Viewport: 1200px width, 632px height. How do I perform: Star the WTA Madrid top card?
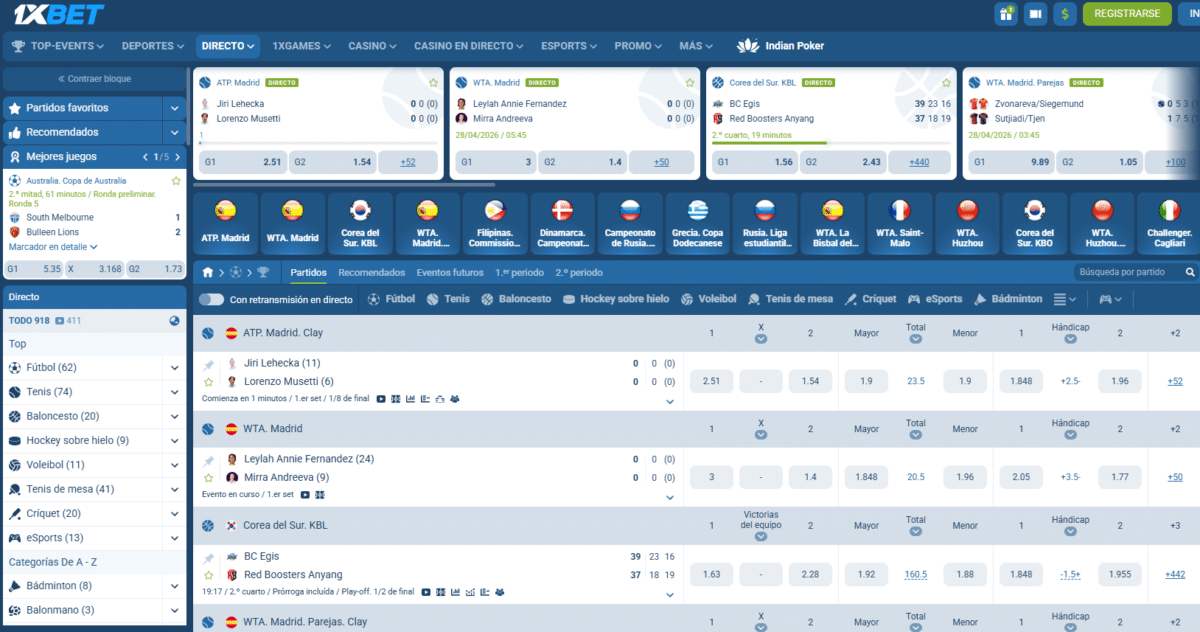click(x=689, y=83)
